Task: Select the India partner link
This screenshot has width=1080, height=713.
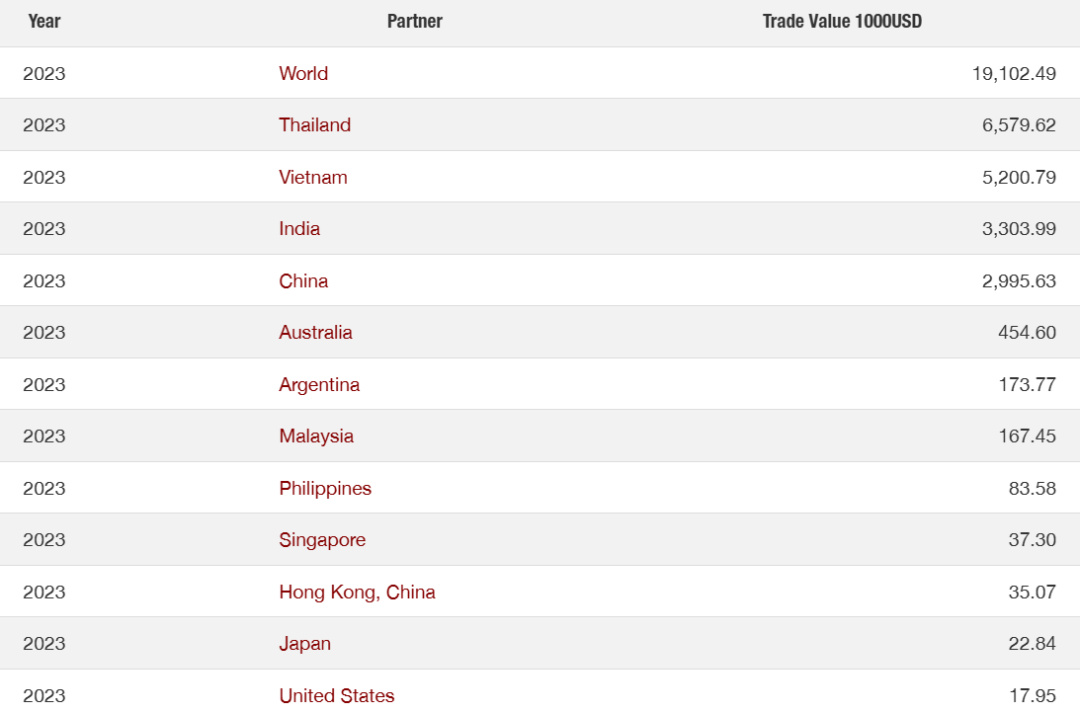Action: click(x=299, y=229)
